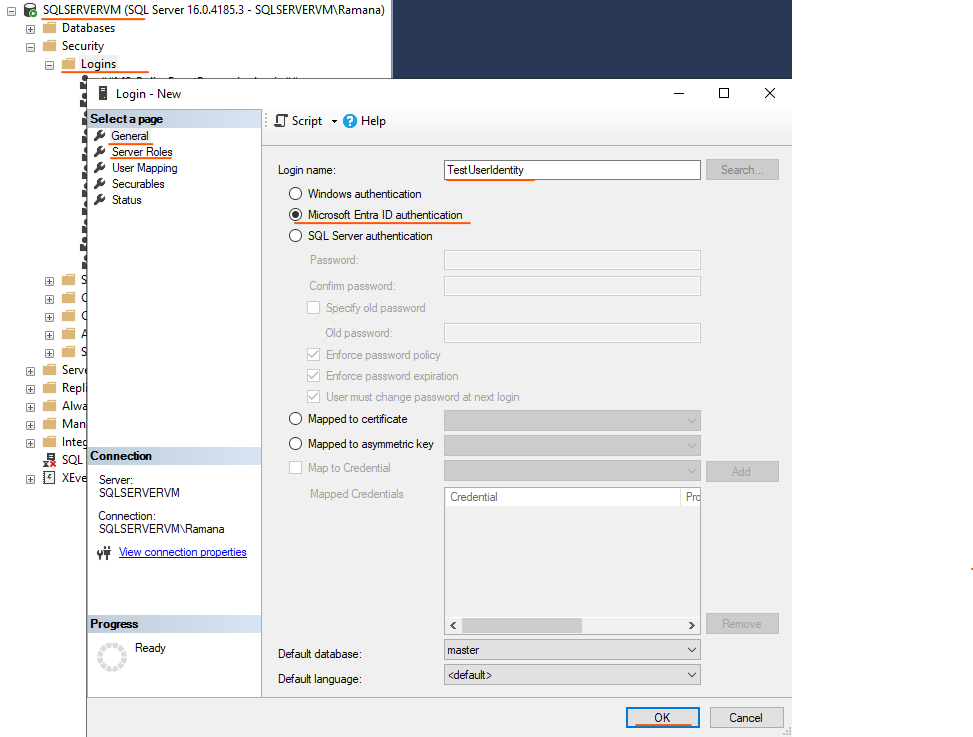Image resolution: width=973 pixels, height=737 pixels.
Task: Click the SQL Server Agent disabled icon
Action: tap(50, 460)
